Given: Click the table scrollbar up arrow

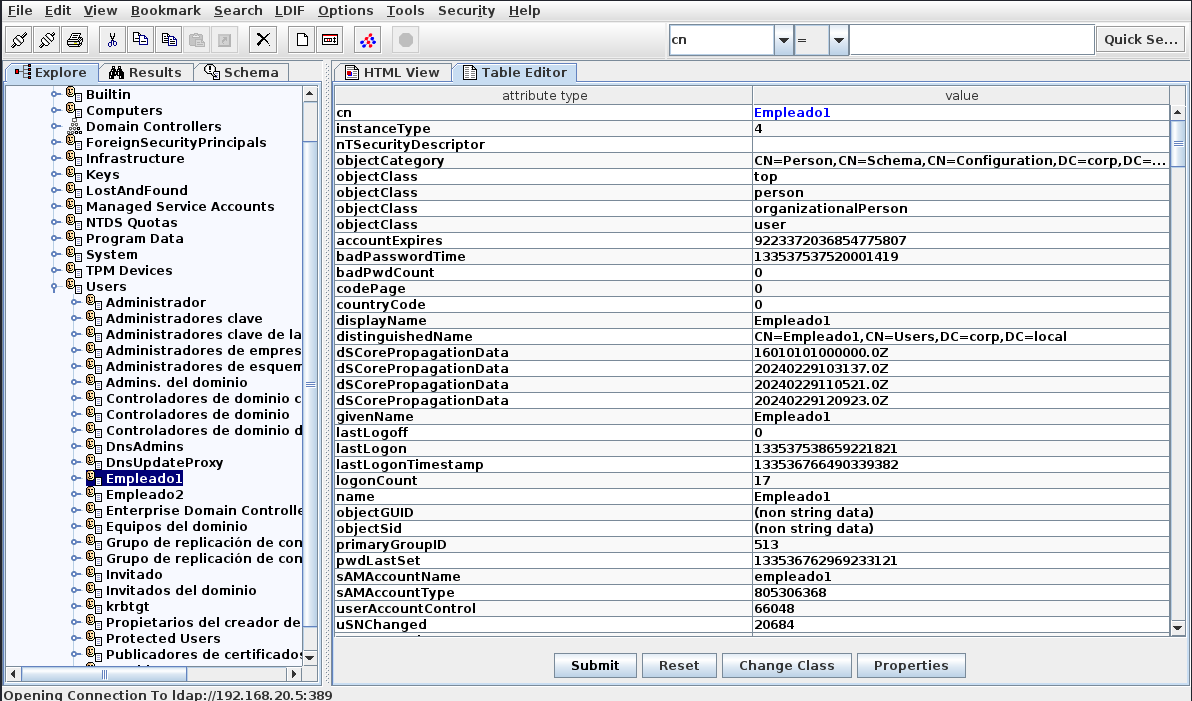Looking at the screenshot, I should (1178, 112).
